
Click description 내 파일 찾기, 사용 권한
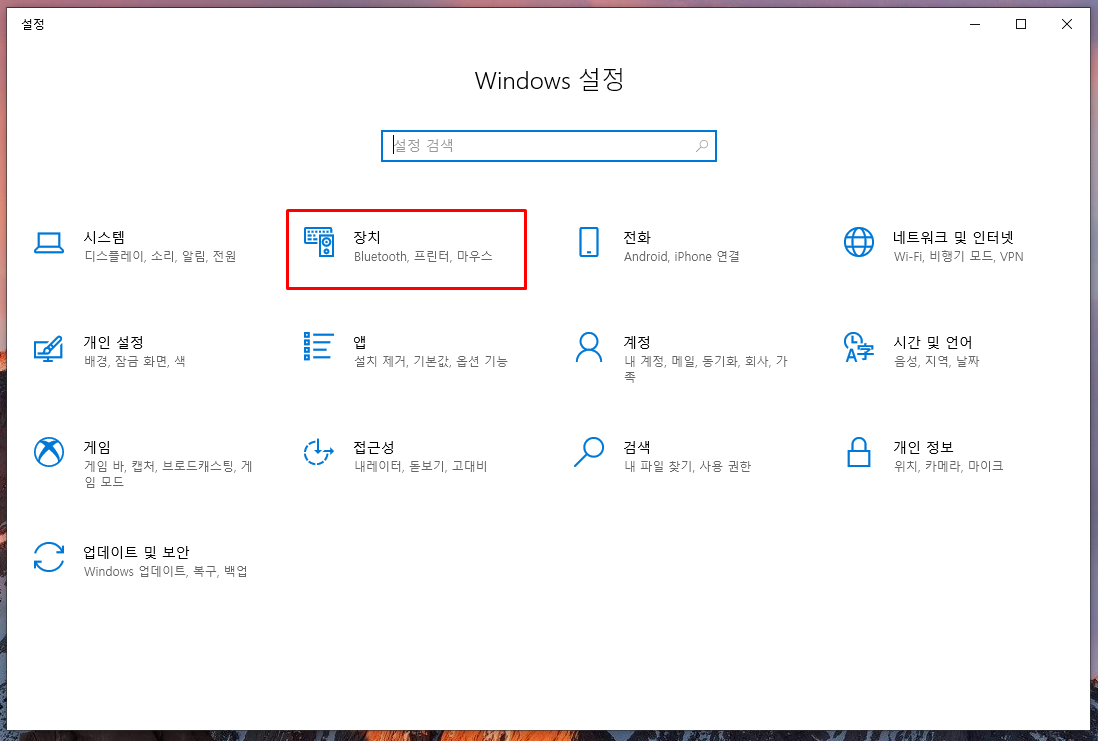coord(687,466)
